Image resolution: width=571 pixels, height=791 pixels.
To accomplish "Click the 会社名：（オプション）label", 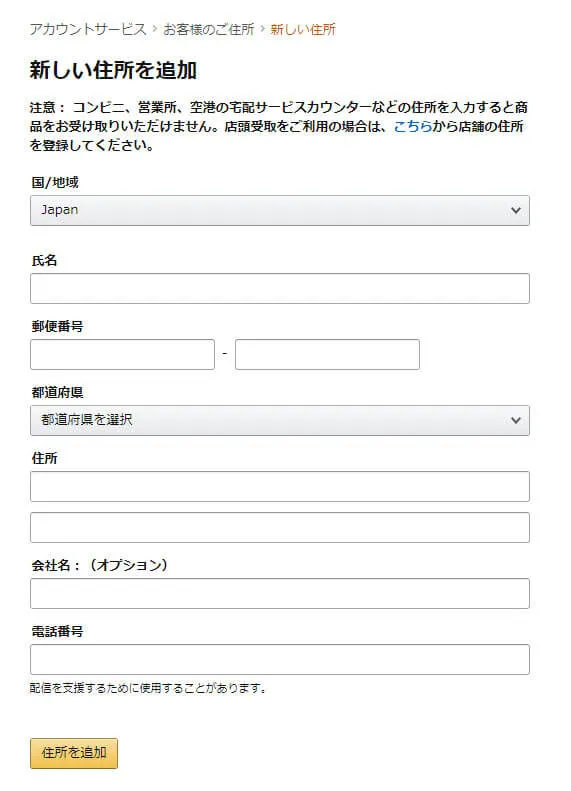I will tap(99, 565).
